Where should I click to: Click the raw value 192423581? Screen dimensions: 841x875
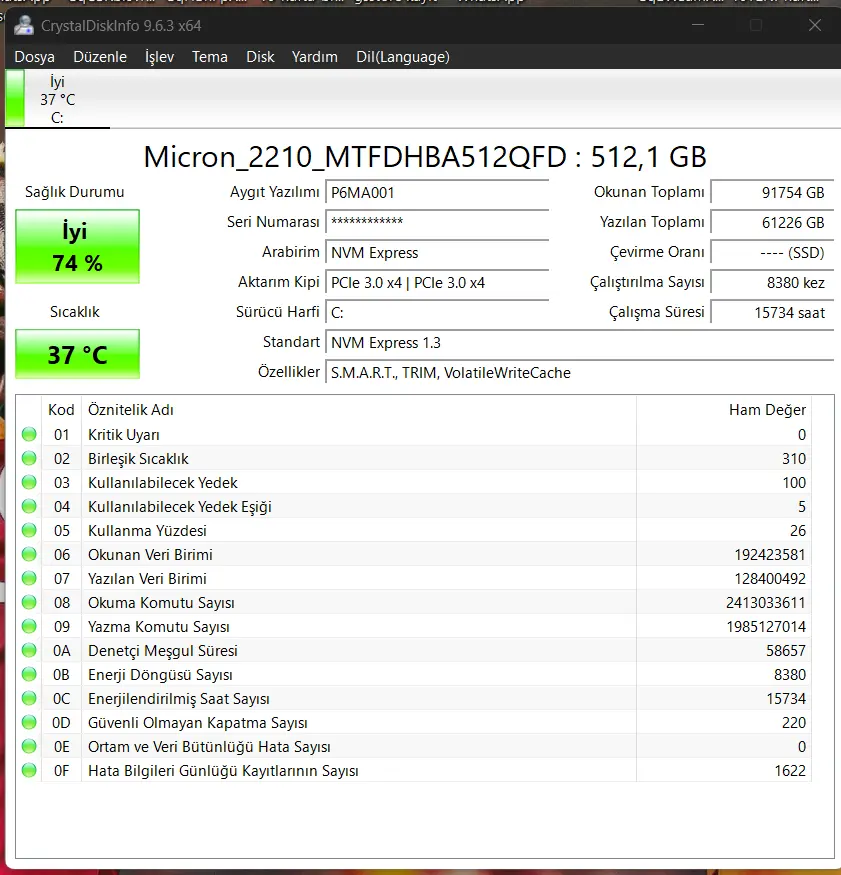click(770, 555)
